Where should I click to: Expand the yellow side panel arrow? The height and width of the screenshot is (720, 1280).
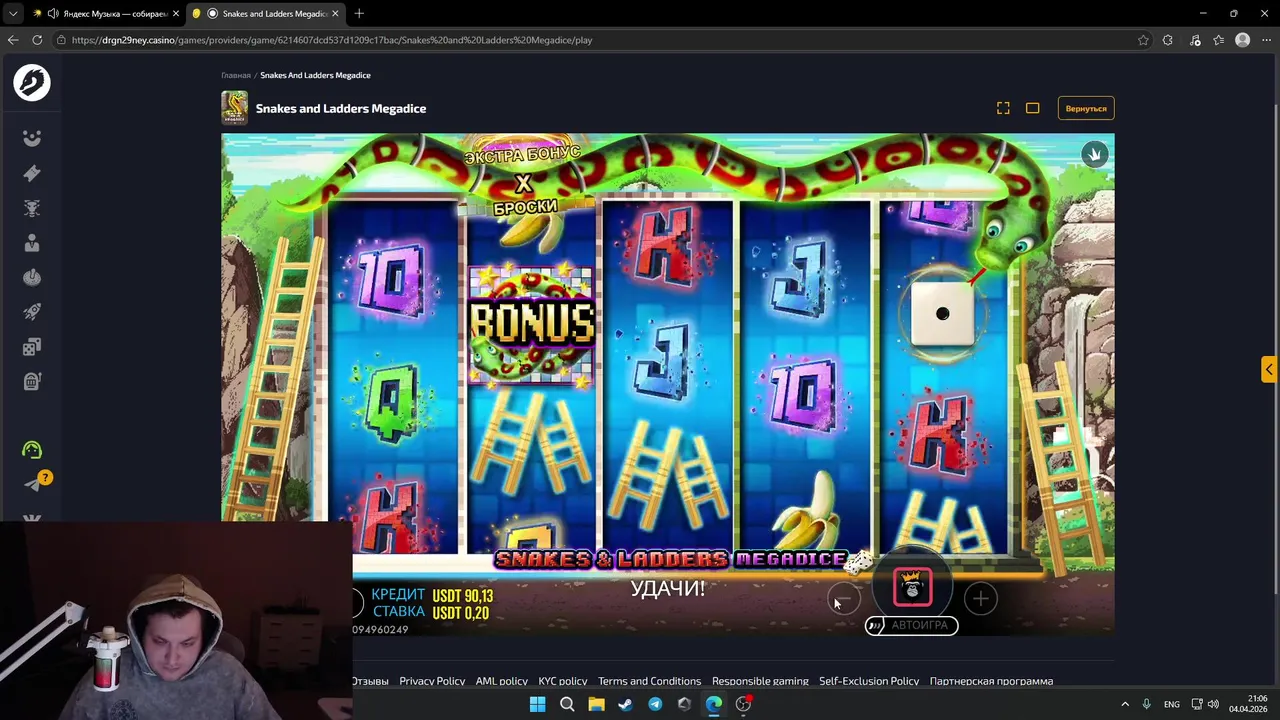coord(1268,369)
